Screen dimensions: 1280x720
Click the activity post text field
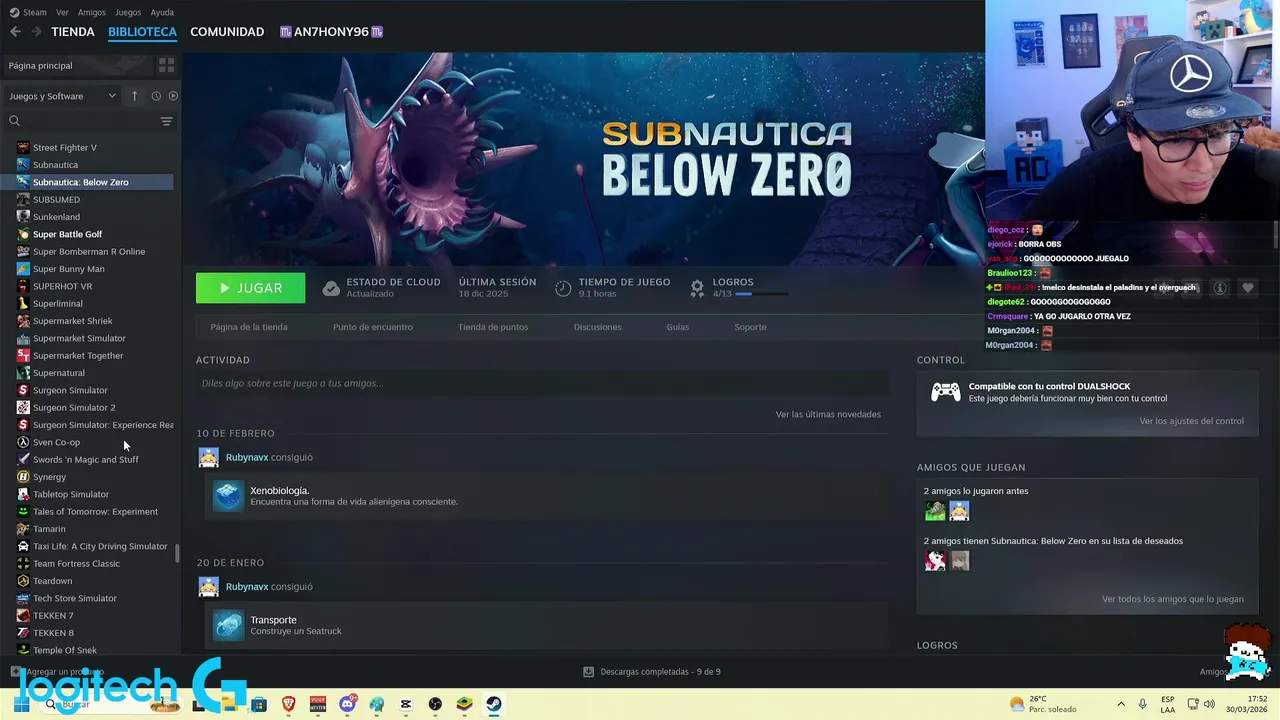point(542,383)
